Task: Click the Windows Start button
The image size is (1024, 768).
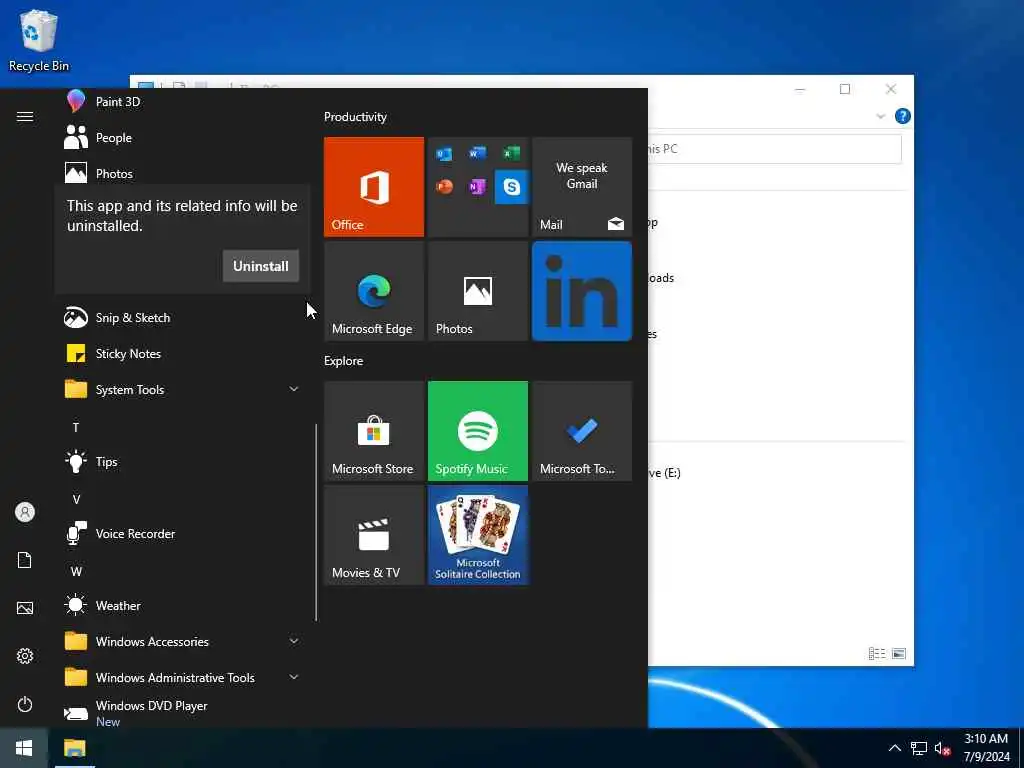Action: coord(24,748)
